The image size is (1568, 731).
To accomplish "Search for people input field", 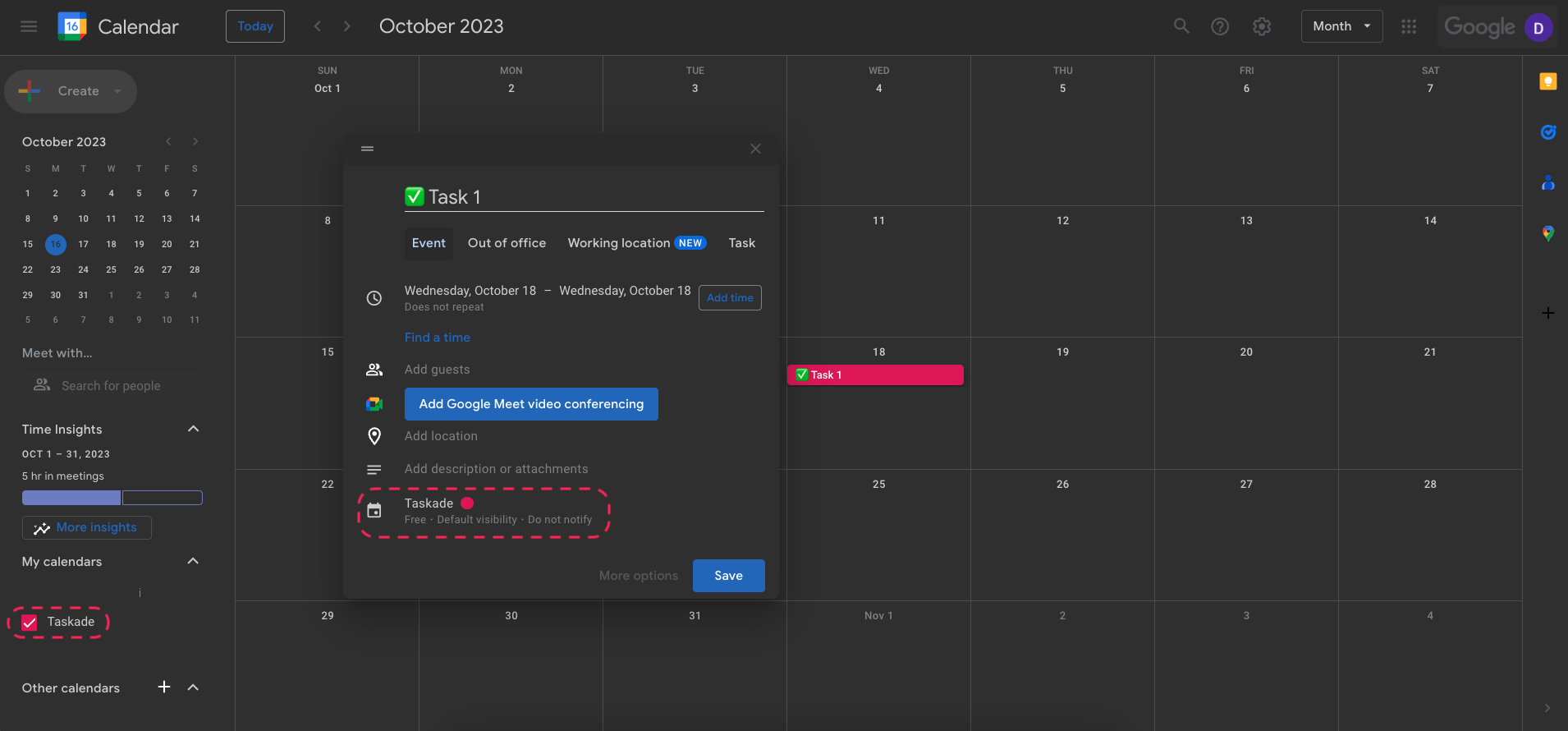I will click(x=111, y=386).
